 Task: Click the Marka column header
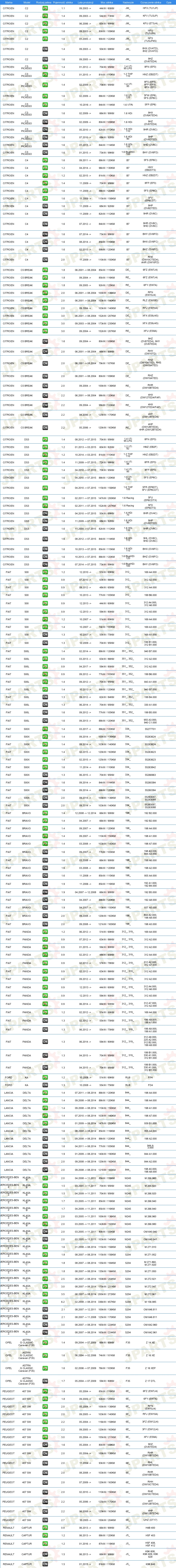tap(9, 2)
